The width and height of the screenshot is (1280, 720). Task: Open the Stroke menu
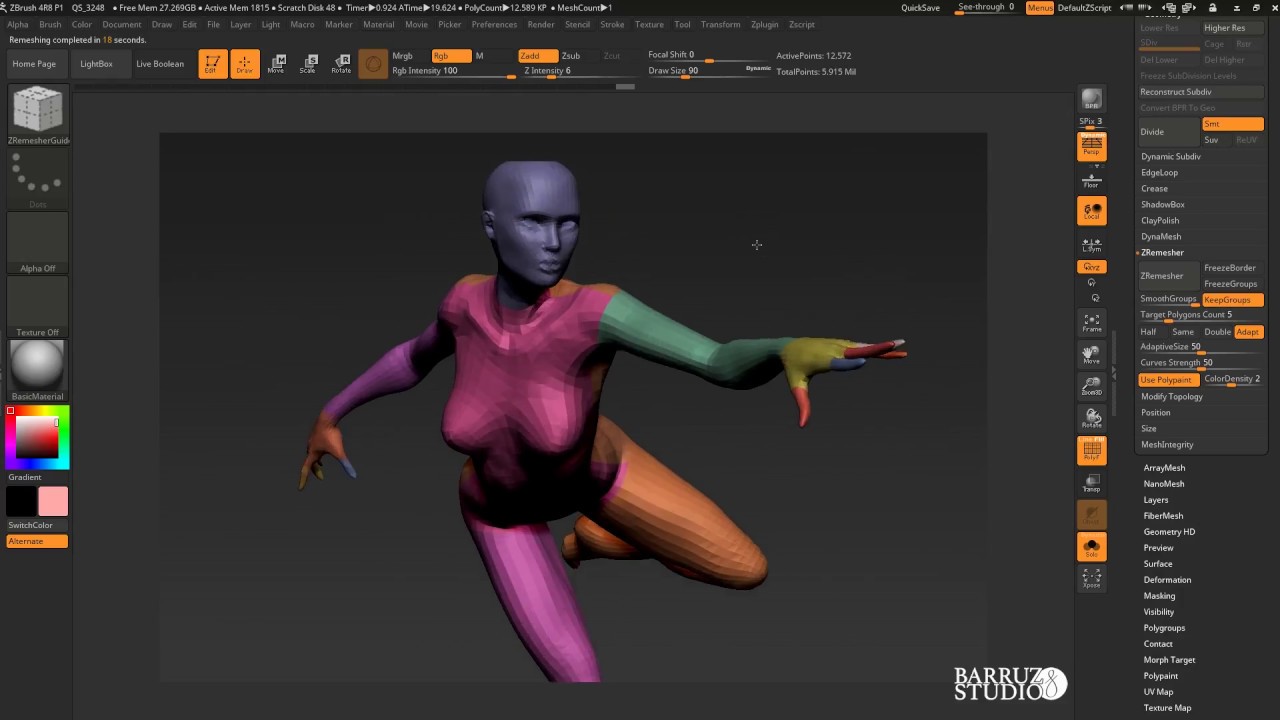tap(612, 24)
